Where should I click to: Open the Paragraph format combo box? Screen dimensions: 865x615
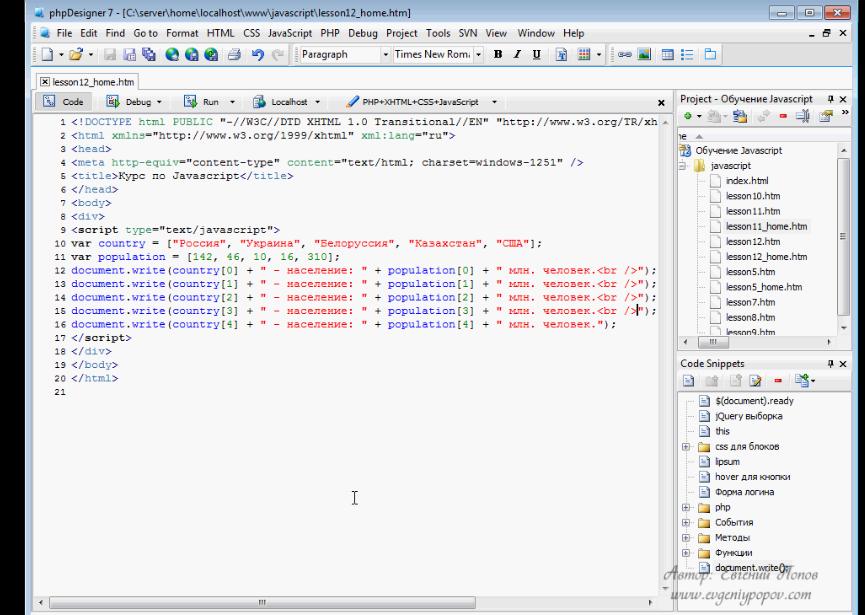point(345,54)
